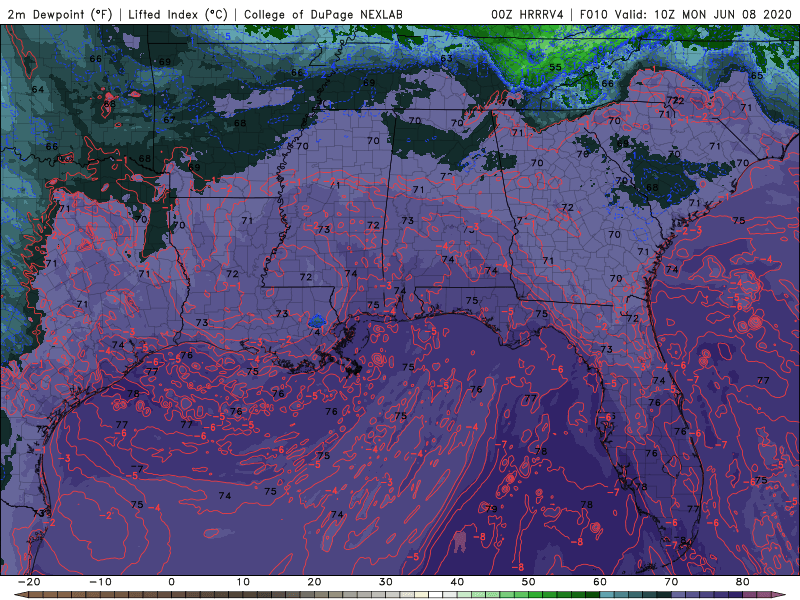Click the "2m Dewpoint (°F)" title text
Image resolution: width=800 pixels, height=600 pixels.
(x=60, y=14)
